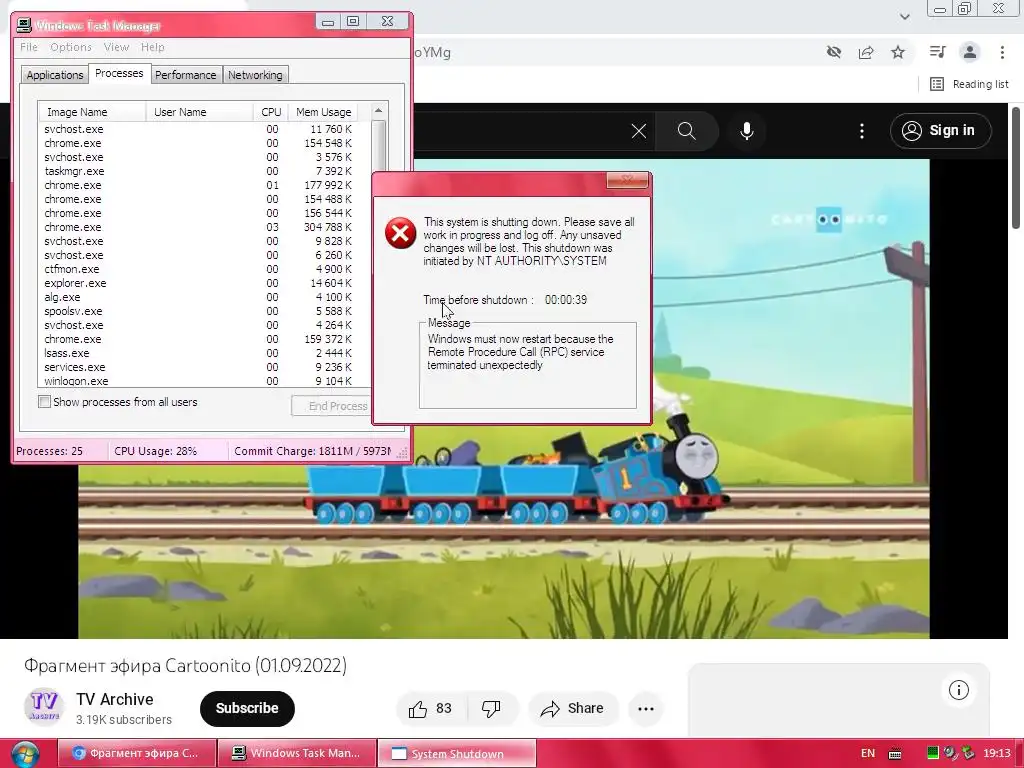Start voice search with microphone icon
1024x768 pixels.
coord(746,131)
